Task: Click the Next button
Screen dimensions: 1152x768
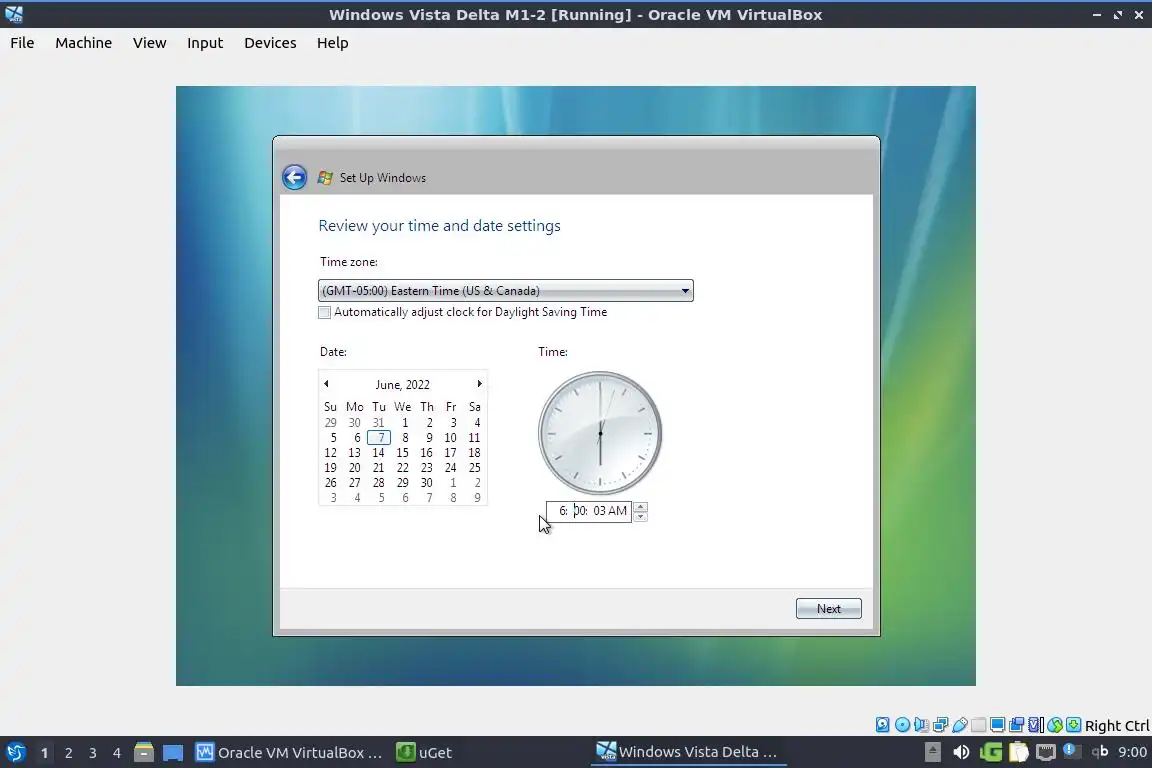Action: 829,609
